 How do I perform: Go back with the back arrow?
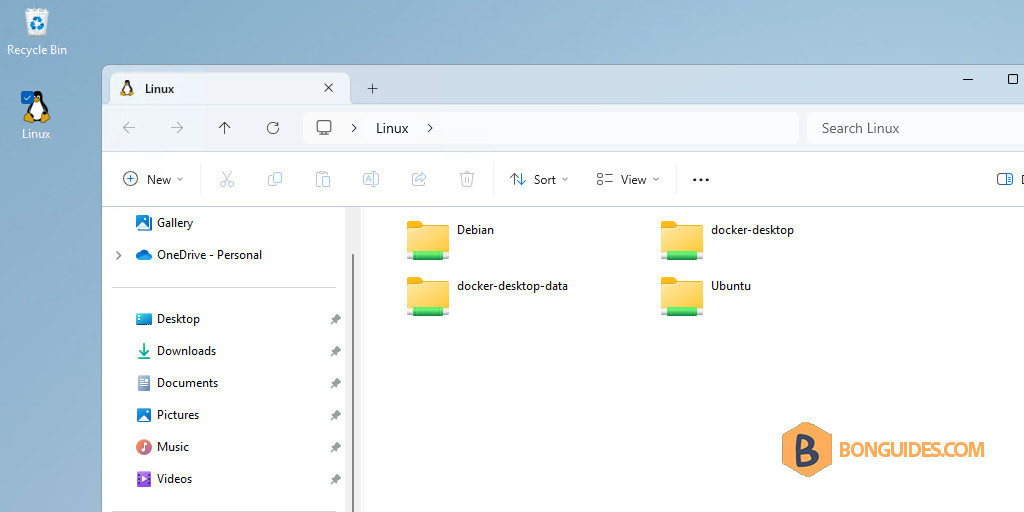coord(129,128)
